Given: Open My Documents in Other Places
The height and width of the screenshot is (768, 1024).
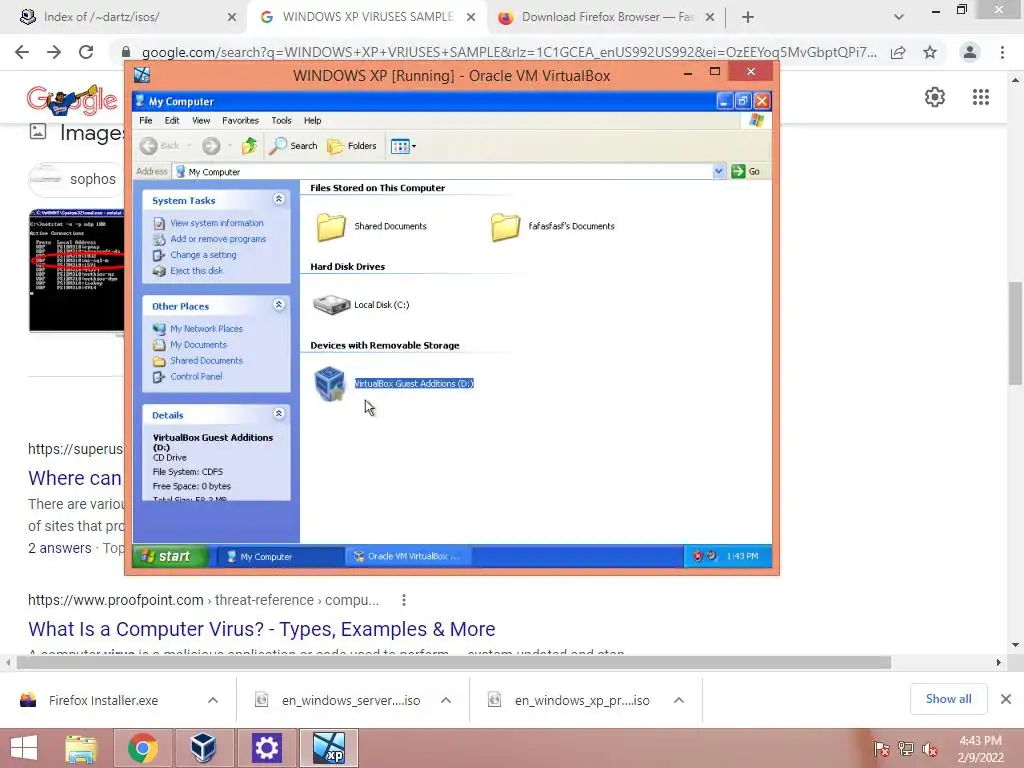Looking at the screenshot, I should tap(199, 344).
